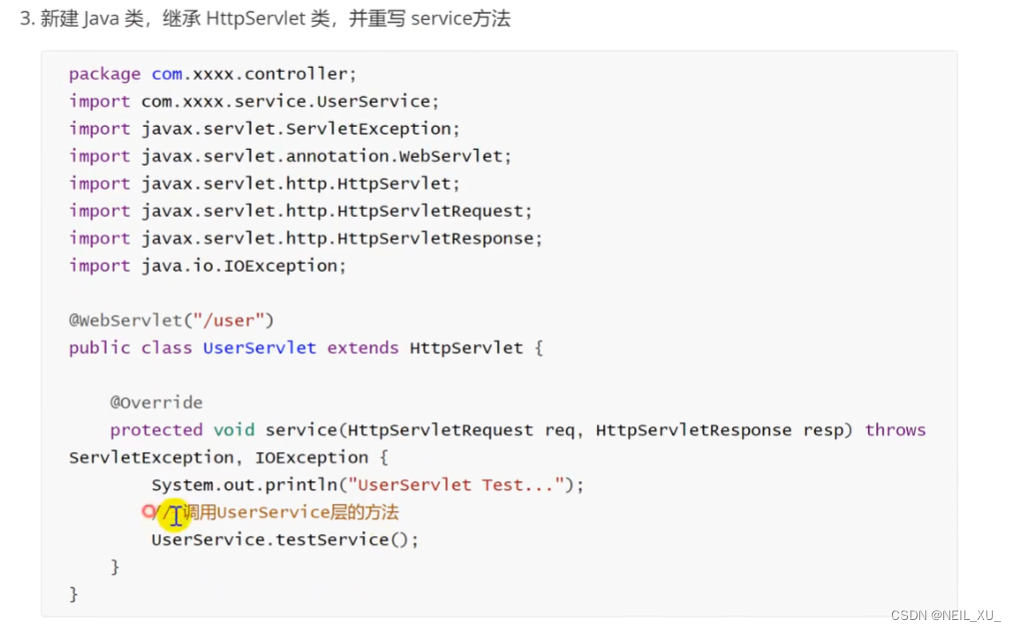Viewport: 1016px width, 631px height.
Task: Click the import com.xxxx.service.UserService line
Action: [x=254, y=102]
